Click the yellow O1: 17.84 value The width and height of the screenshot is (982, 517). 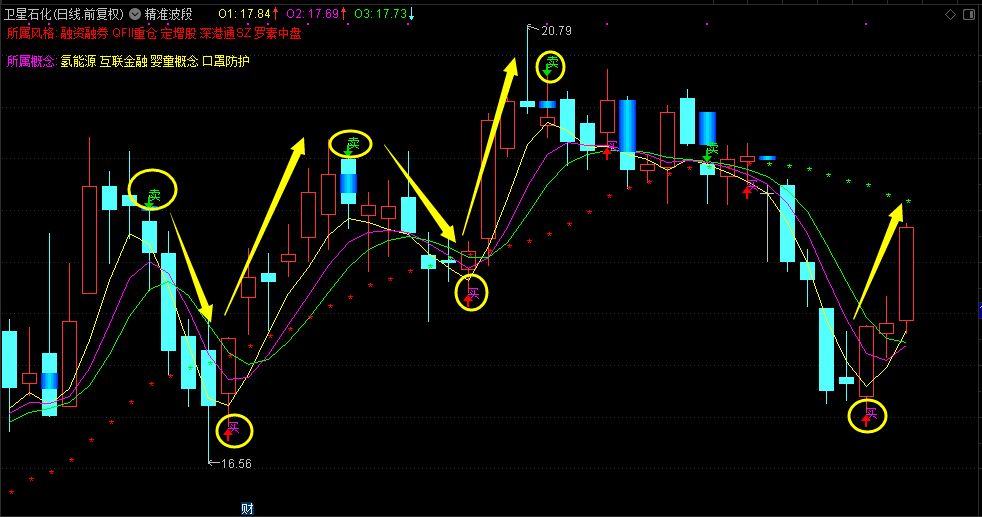tap(248, 14)
